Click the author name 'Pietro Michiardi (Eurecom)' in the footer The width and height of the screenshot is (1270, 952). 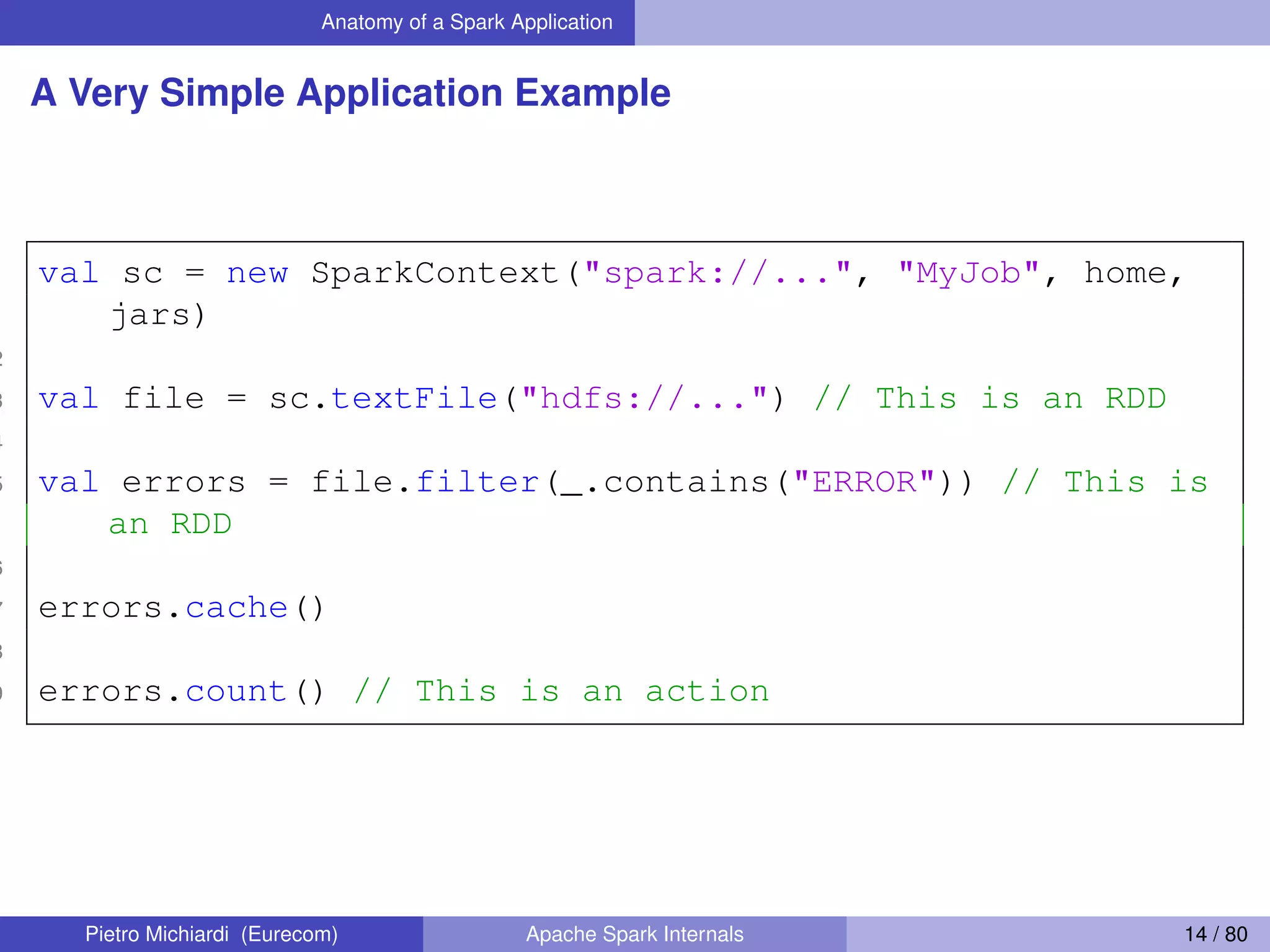pos(211,934)
